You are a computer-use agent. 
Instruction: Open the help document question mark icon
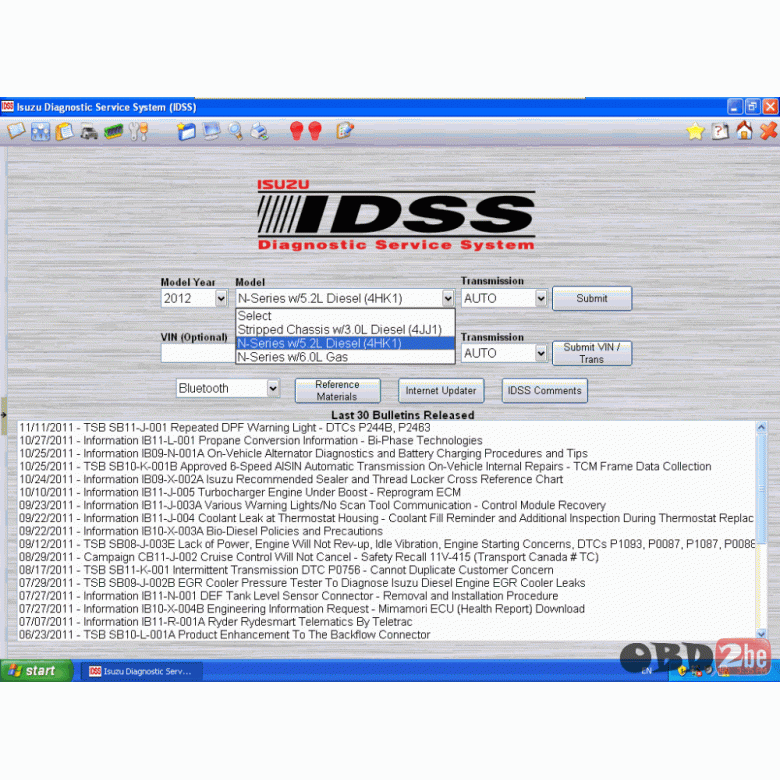[x=720, y=132]
